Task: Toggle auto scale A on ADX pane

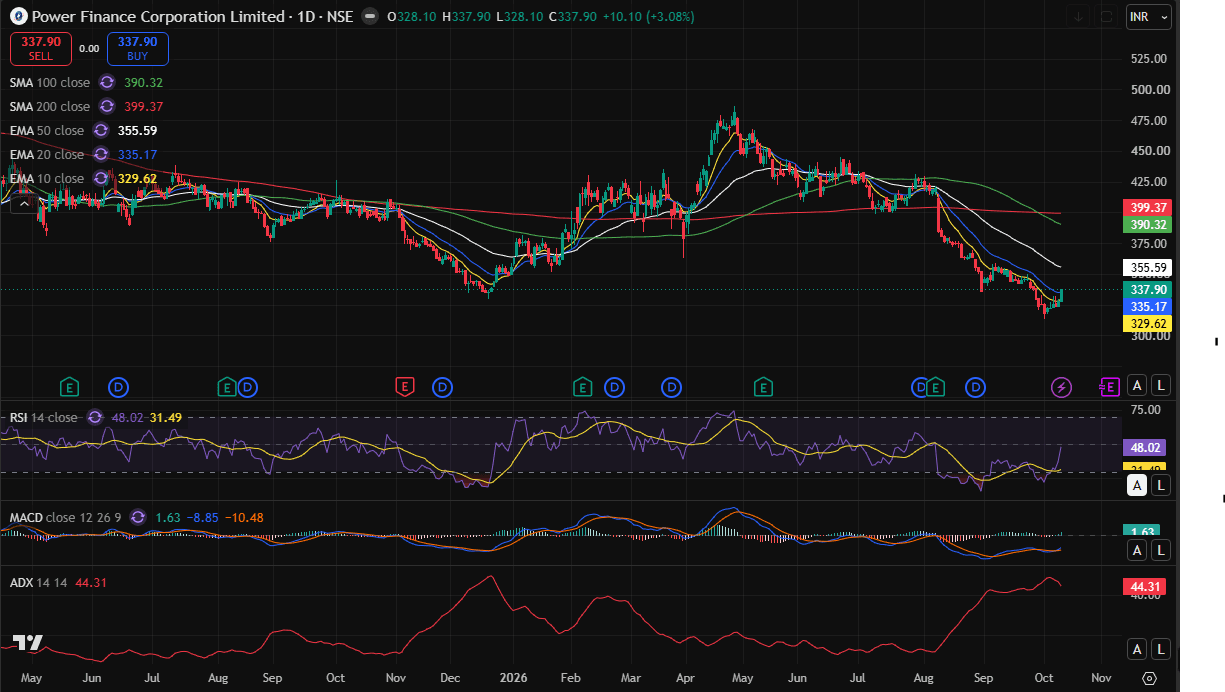Action: pyautogui.click(x=1137, y=650)
